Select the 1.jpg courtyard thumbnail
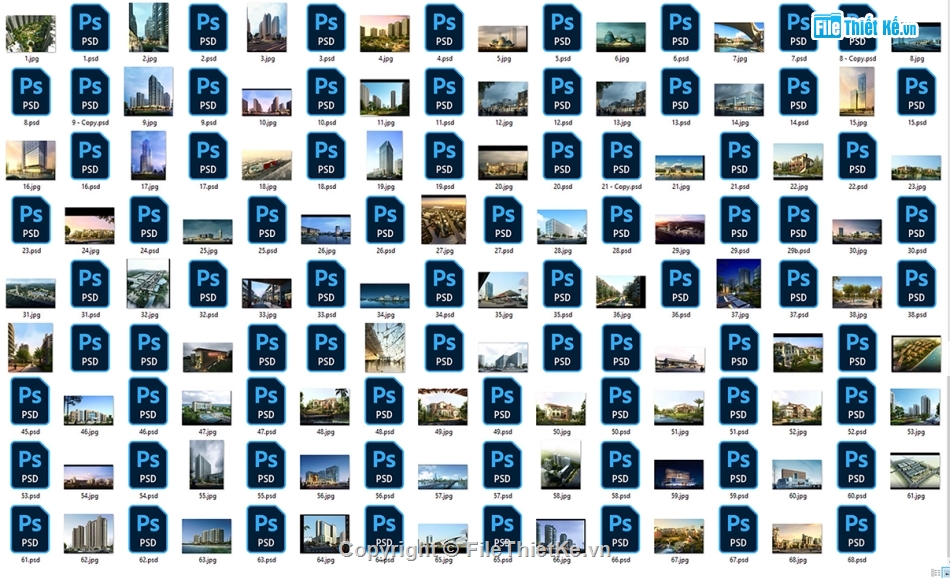 [31, 34]
